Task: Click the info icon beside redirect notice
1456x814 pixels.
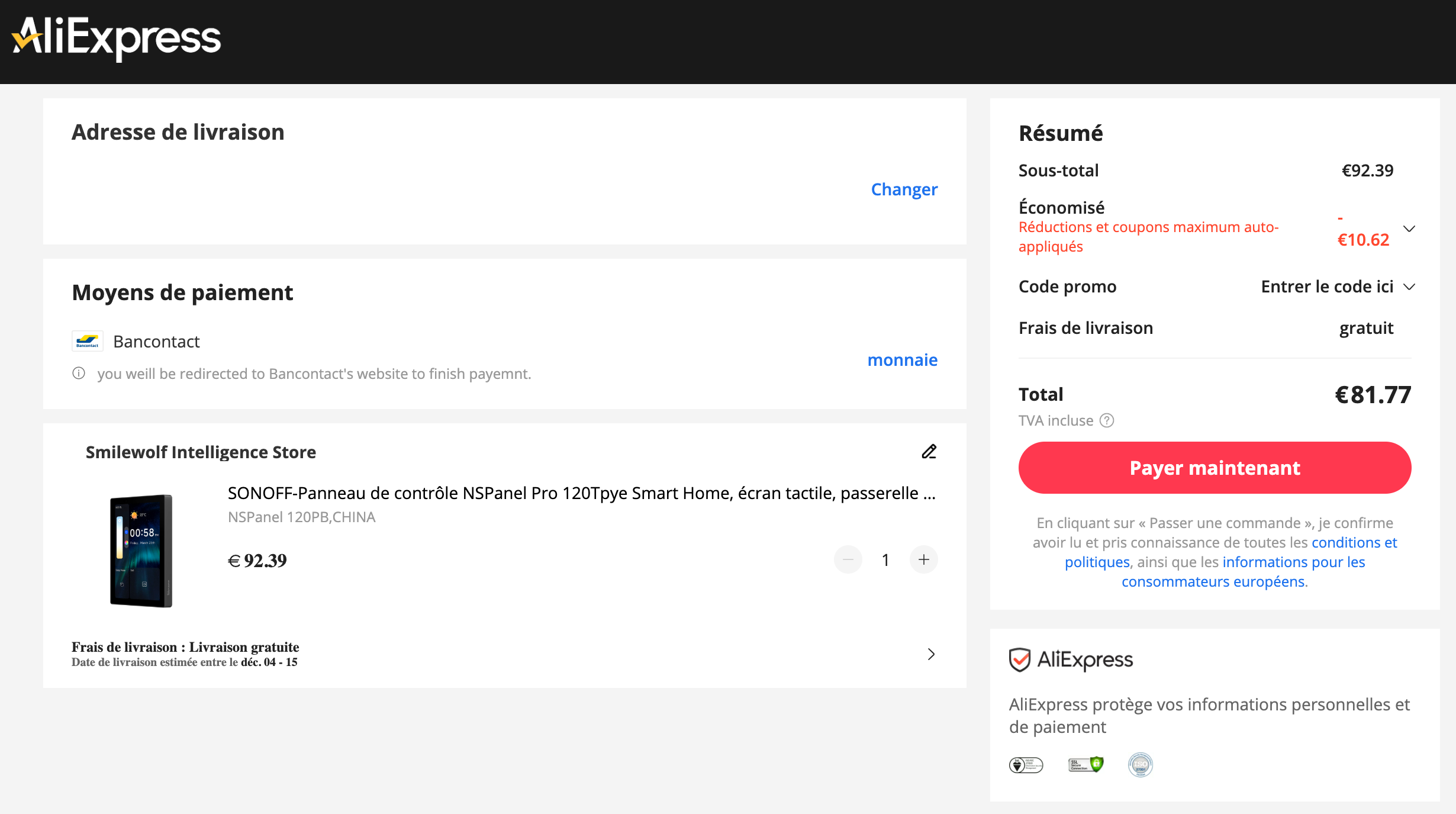Action: pyautogui.click(x=79, y=374)
